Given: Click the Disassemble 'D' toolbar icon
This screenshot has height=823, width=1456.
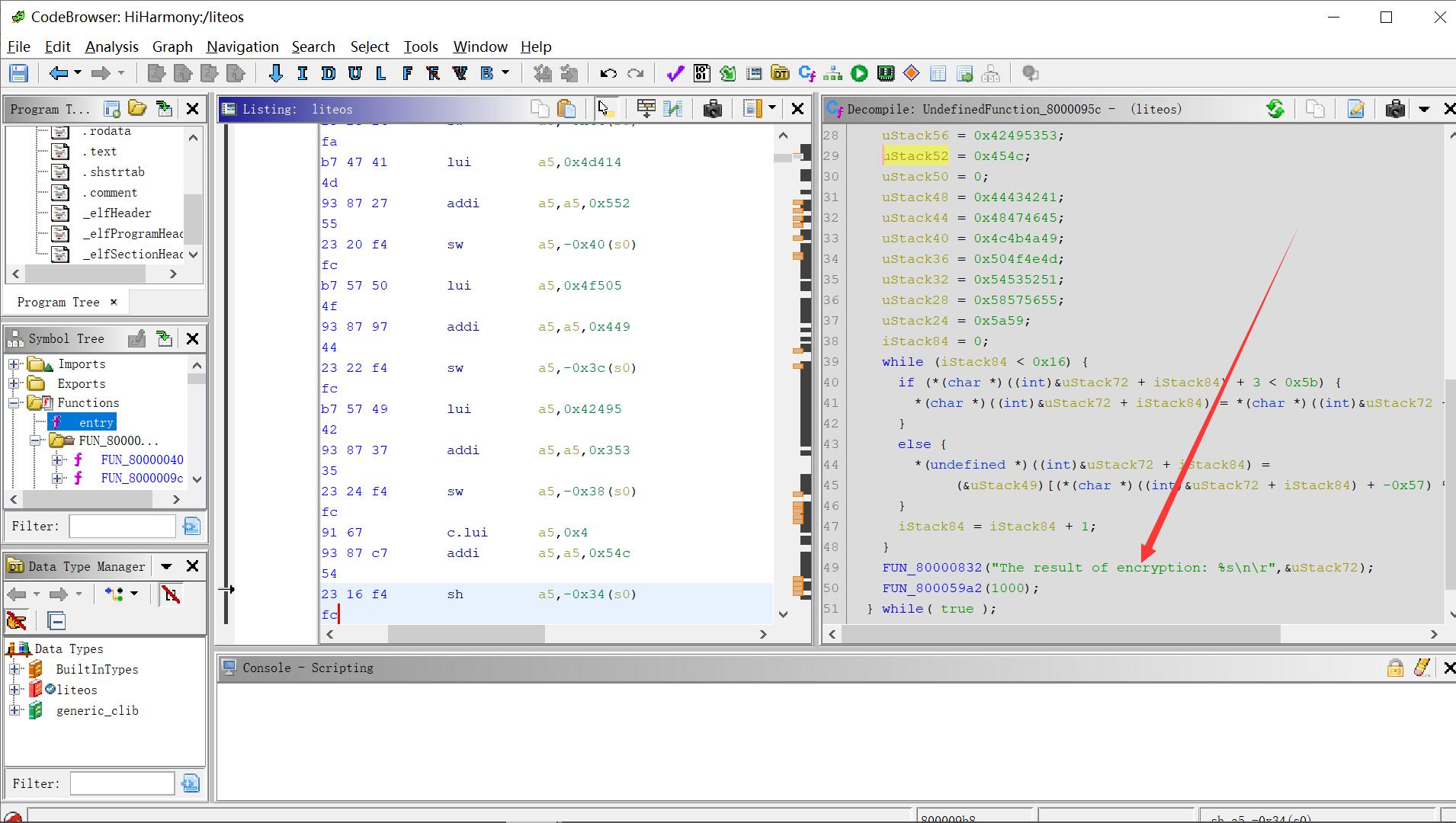Looking at the screenshot, I should (x=329, y=73).
